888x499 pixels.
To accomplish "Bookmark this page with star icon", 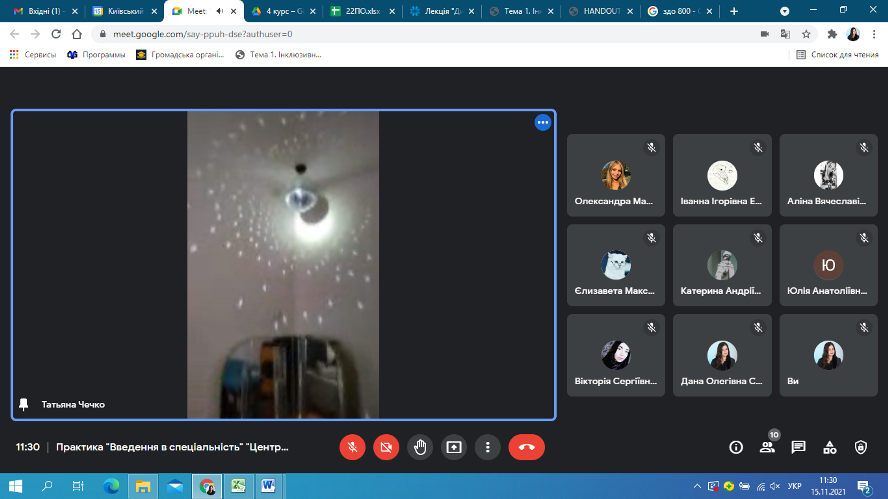I will coord(806,34).
